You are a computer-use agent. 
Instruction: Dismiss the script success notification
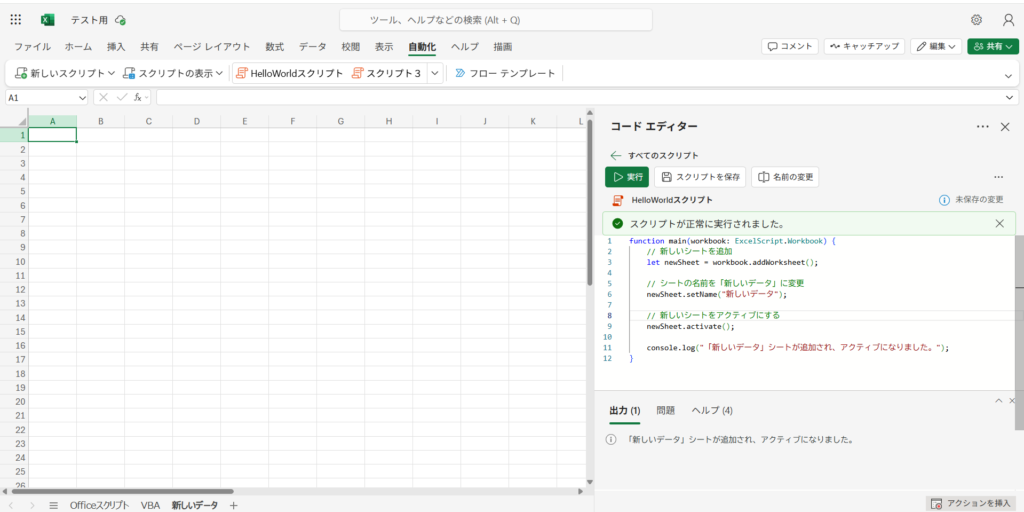point(999,224)
